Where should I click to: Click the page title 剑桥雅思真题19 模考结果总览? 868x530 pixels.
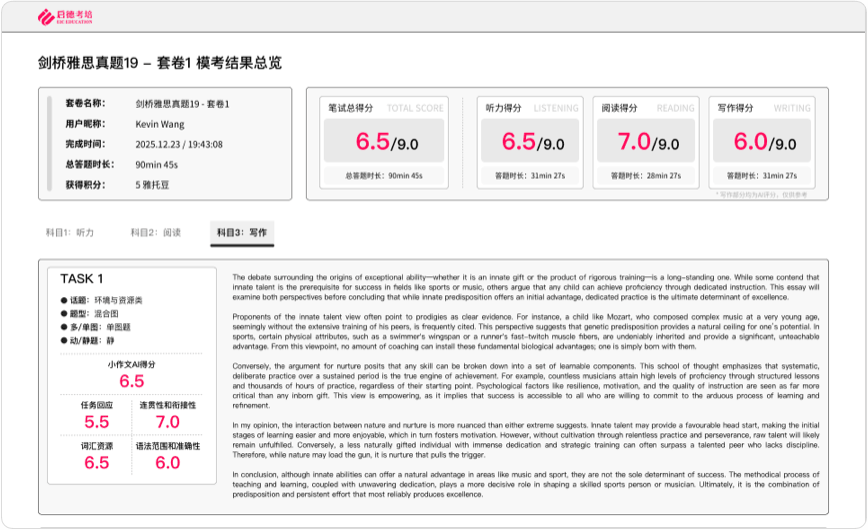pyautogui.click(x=160, y=63)
